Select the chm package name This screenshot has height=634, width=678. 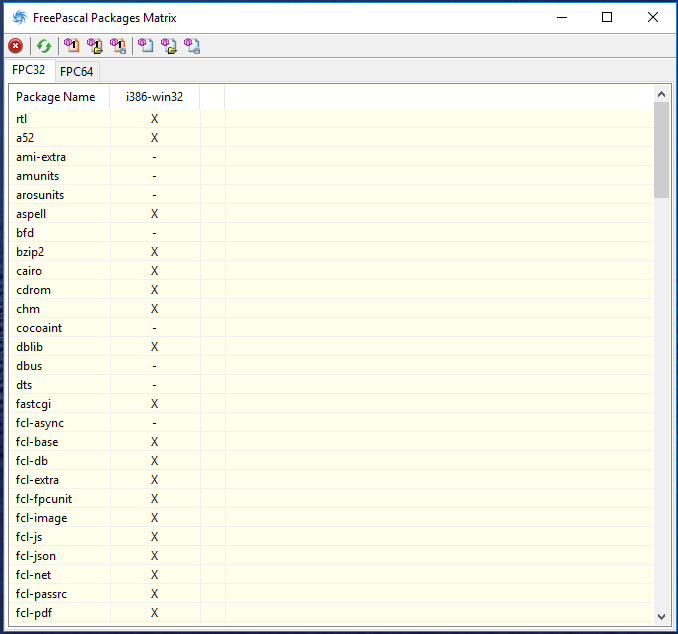pos(28,309)
